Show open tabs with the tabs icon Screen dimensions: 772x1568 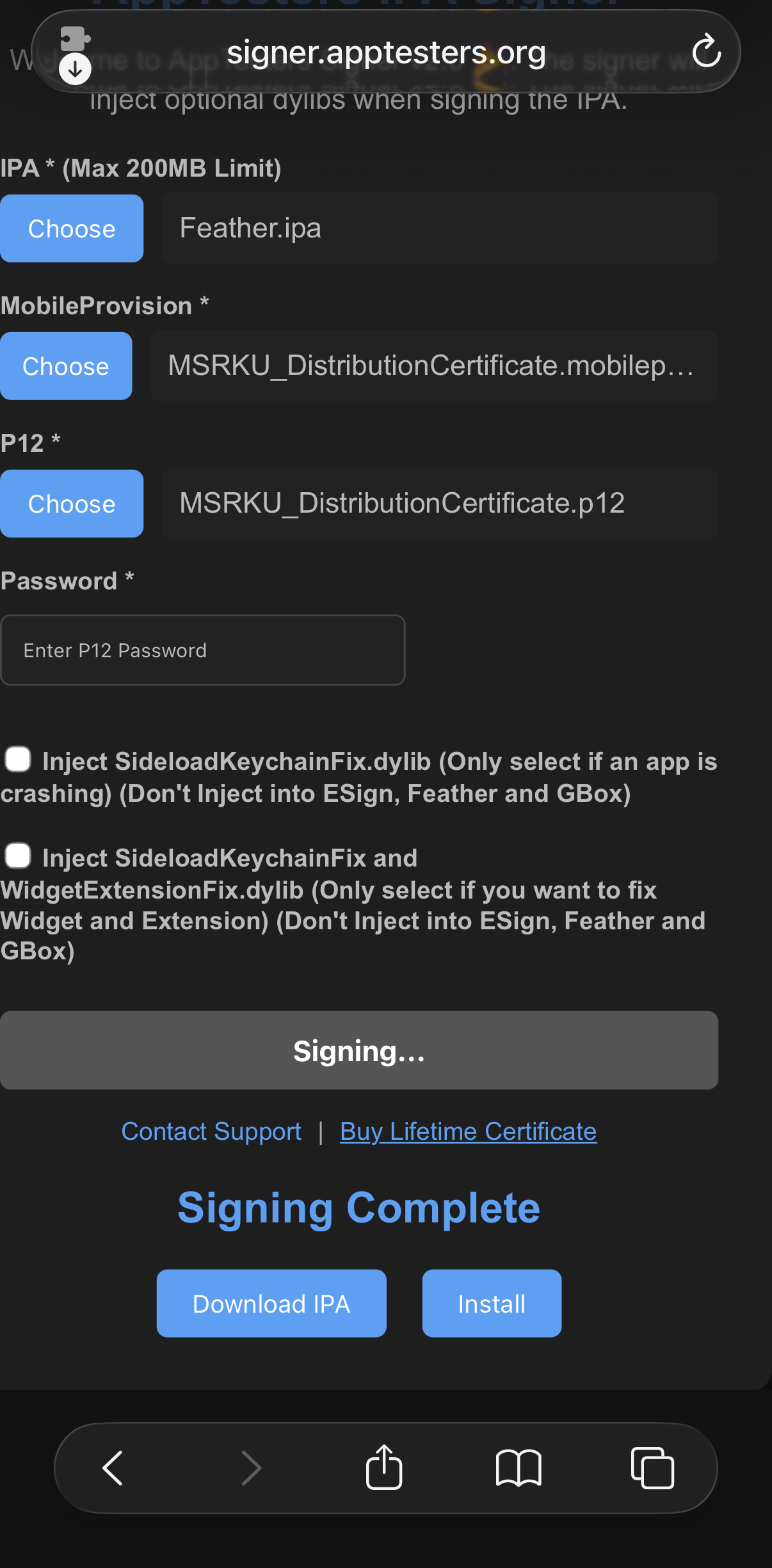(x=652, y=1468)
